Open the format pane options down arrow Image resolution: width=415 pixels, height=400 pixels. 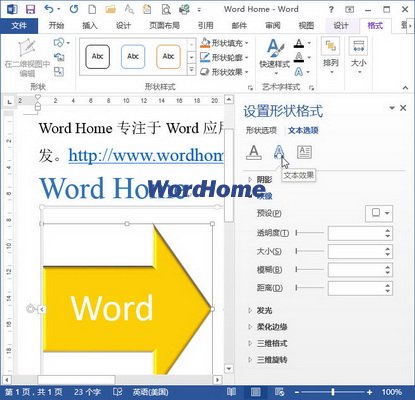point(392,108)
